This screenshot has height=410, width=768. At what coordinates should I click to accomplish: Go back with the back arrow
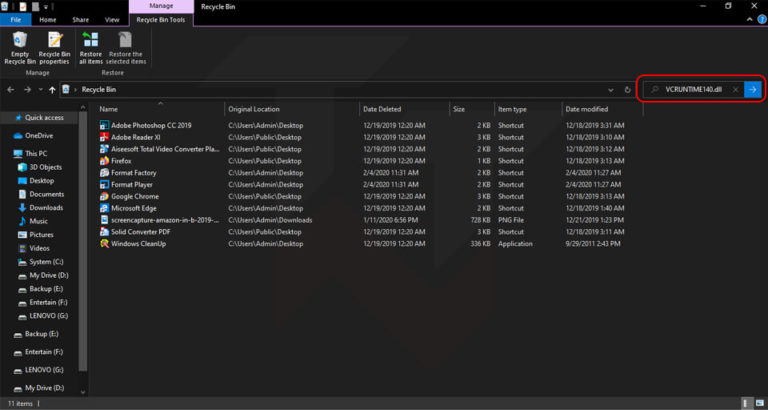11,90
